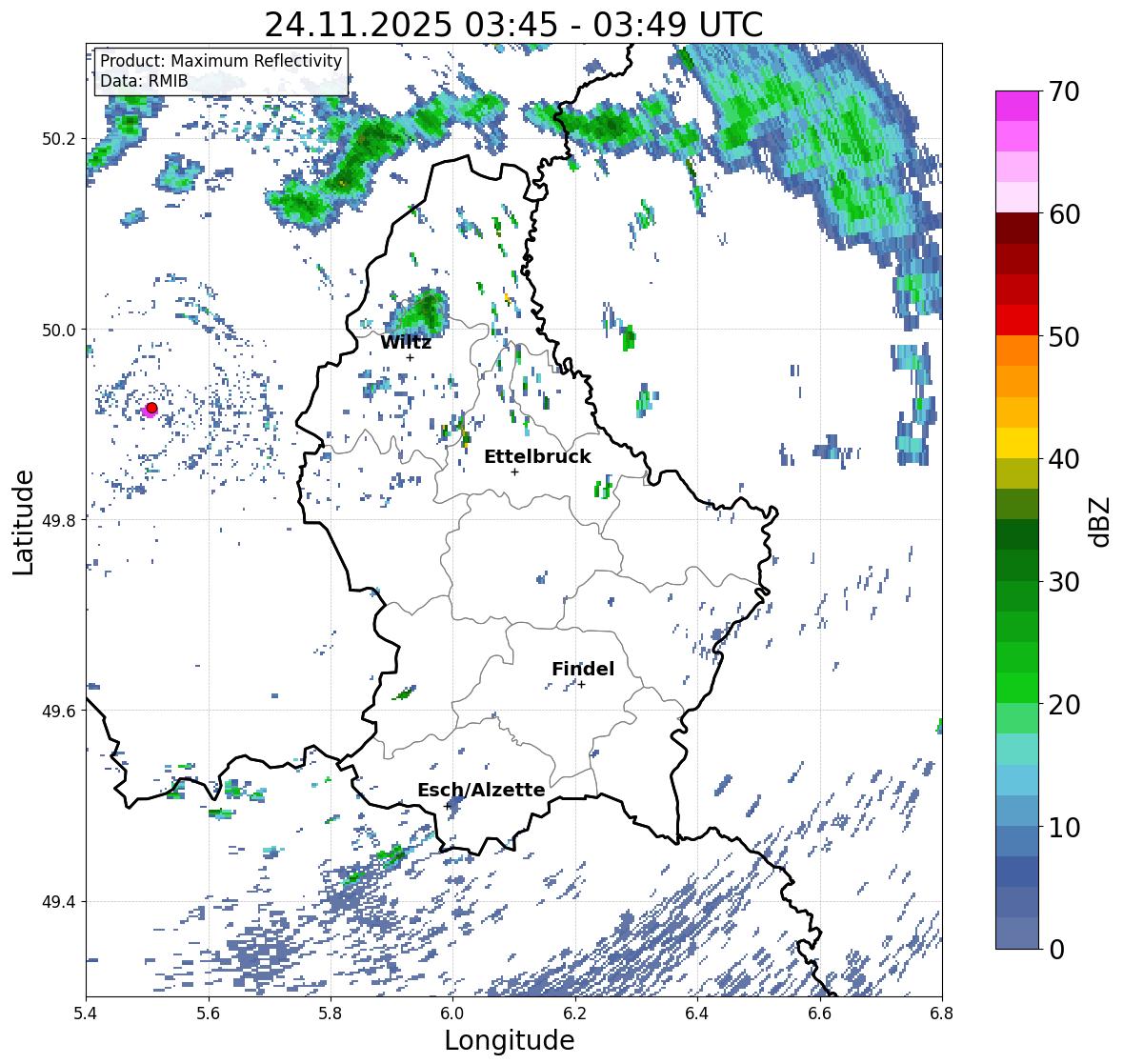Click the longitude tick label 6.0
Viewport: 1123px width, 1064px height.
click(452, 1014)
